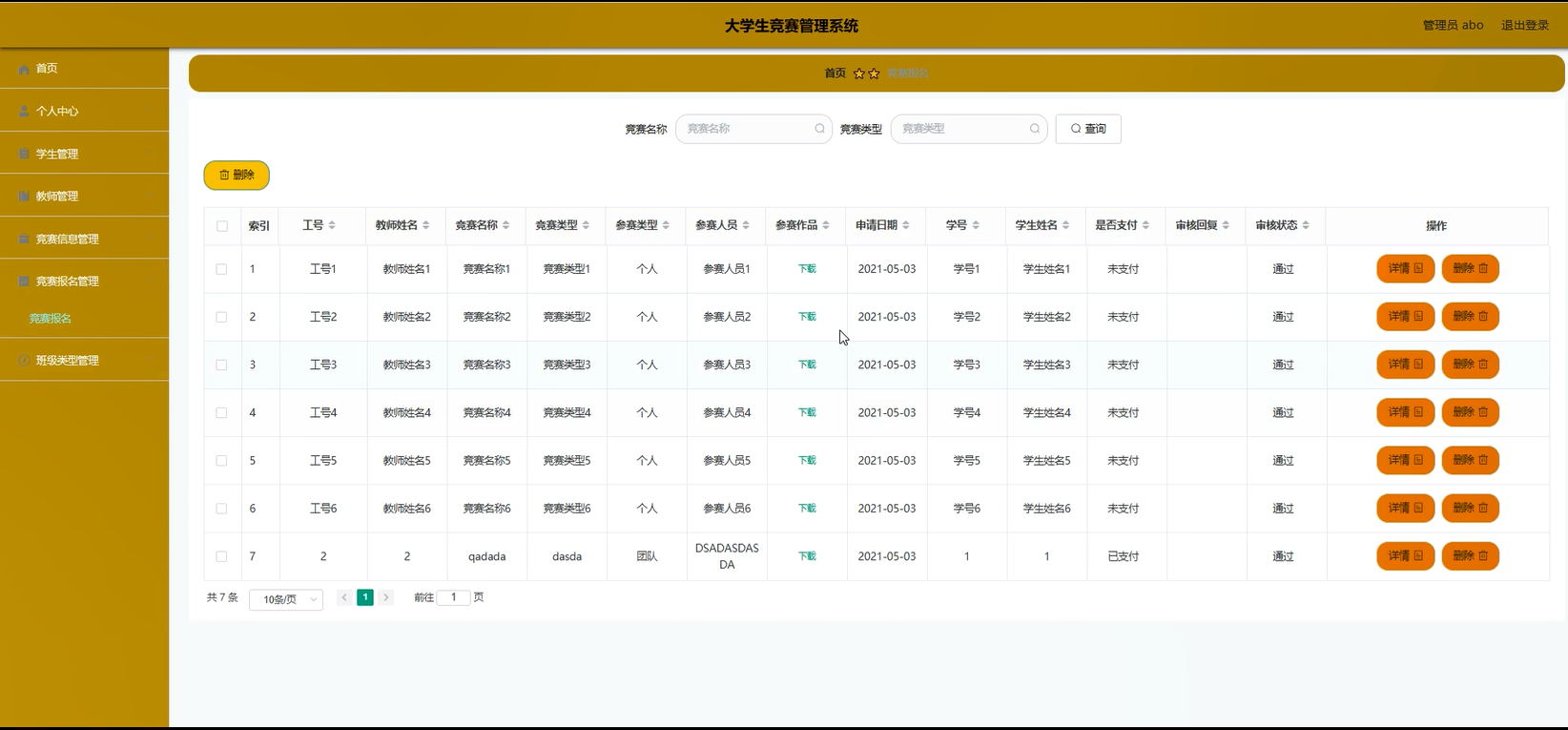Viewport: 1568px width, 730px height.
Task: Sort by 竞赛名称 column
Action: pos(506,225)
